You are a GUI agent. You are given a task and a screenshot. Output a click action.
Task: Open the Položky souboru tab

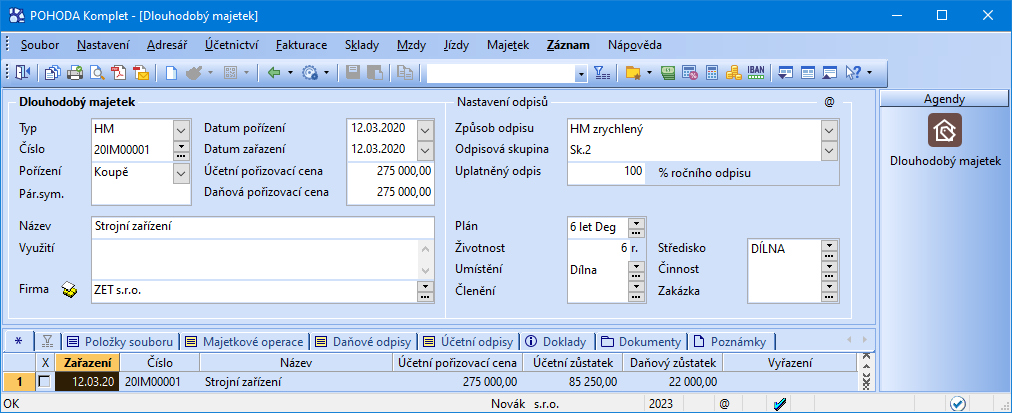click(x=121, y=341)
